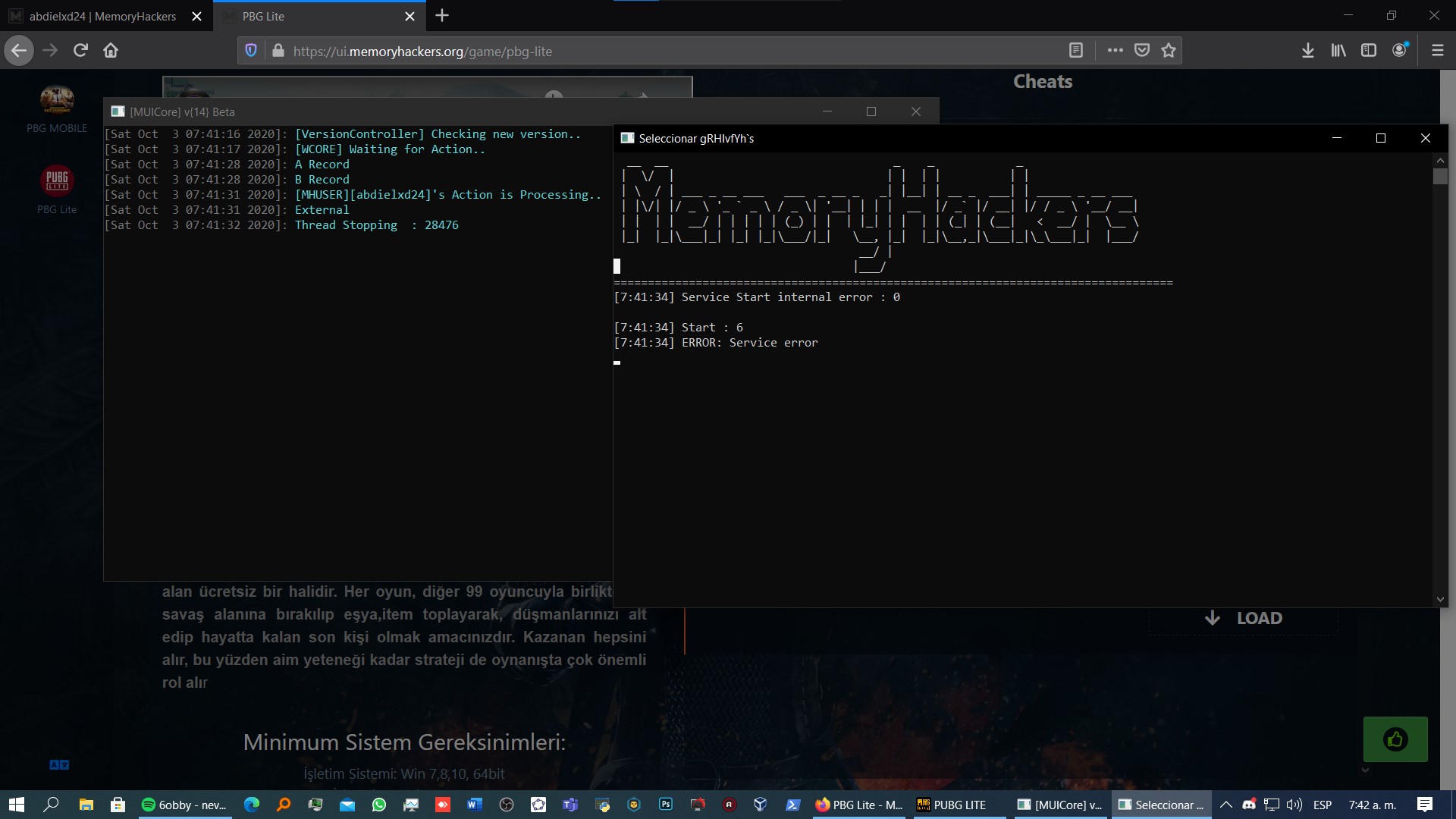Open Windows taskbar search
1456x819 pixels.
tap(51, 805)
